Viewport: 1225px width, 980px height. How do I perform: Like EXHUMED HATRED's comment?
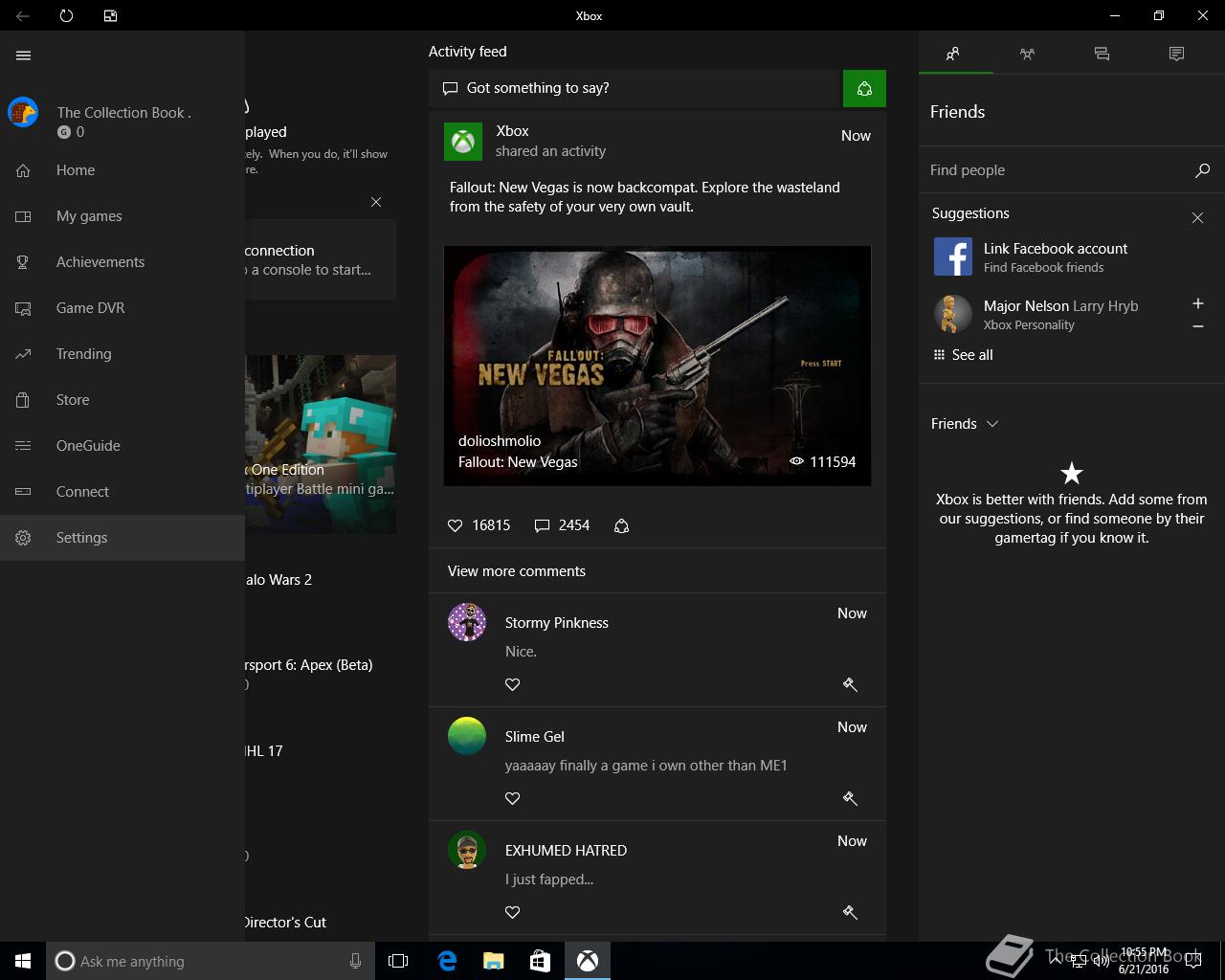click(x=513, y=912)
